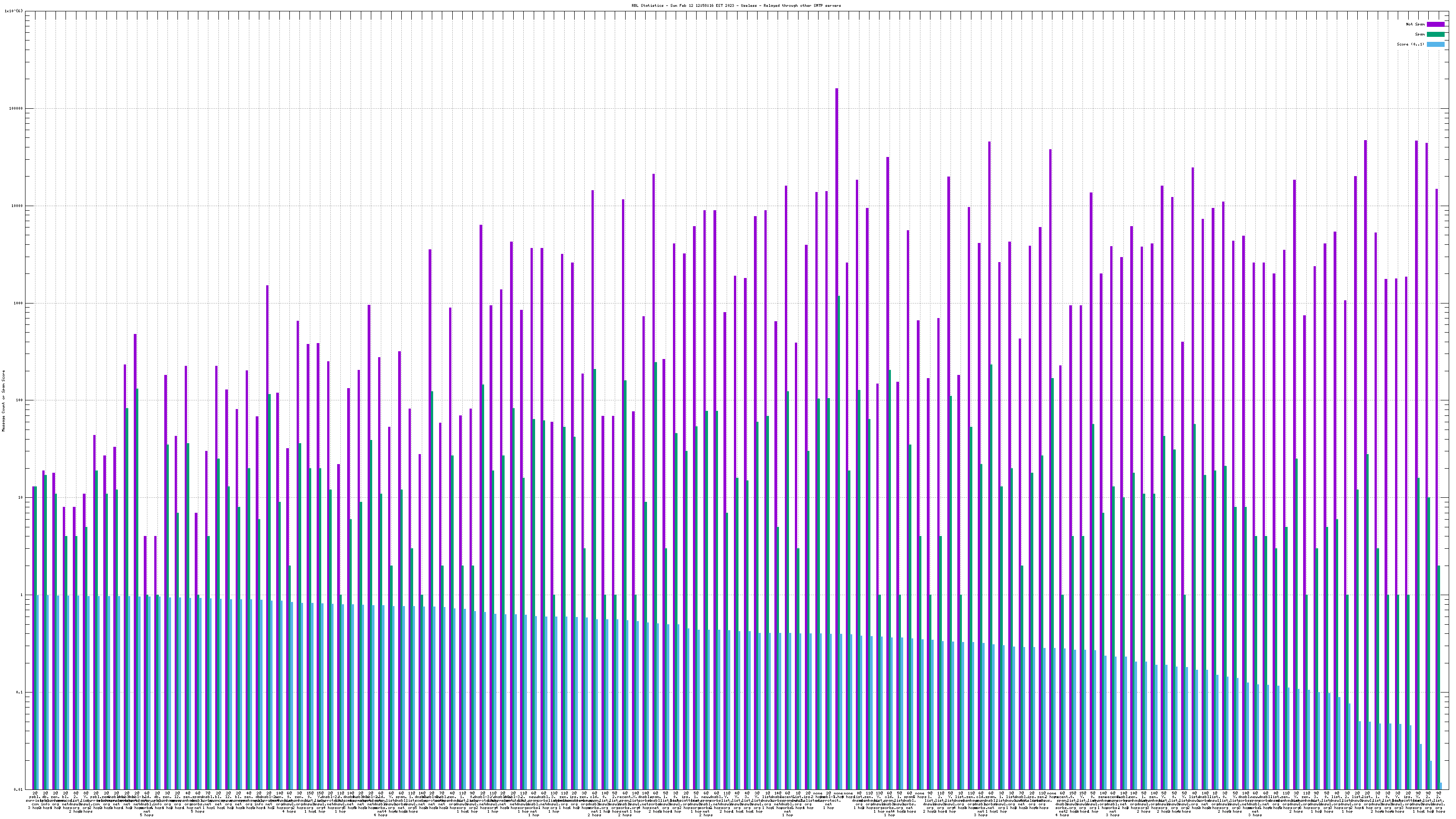The height and width of the screenshot is (819, 1456).
Task: Click the 'Message Count or Spam Score' axis label
Action: [x=3, y=401]
